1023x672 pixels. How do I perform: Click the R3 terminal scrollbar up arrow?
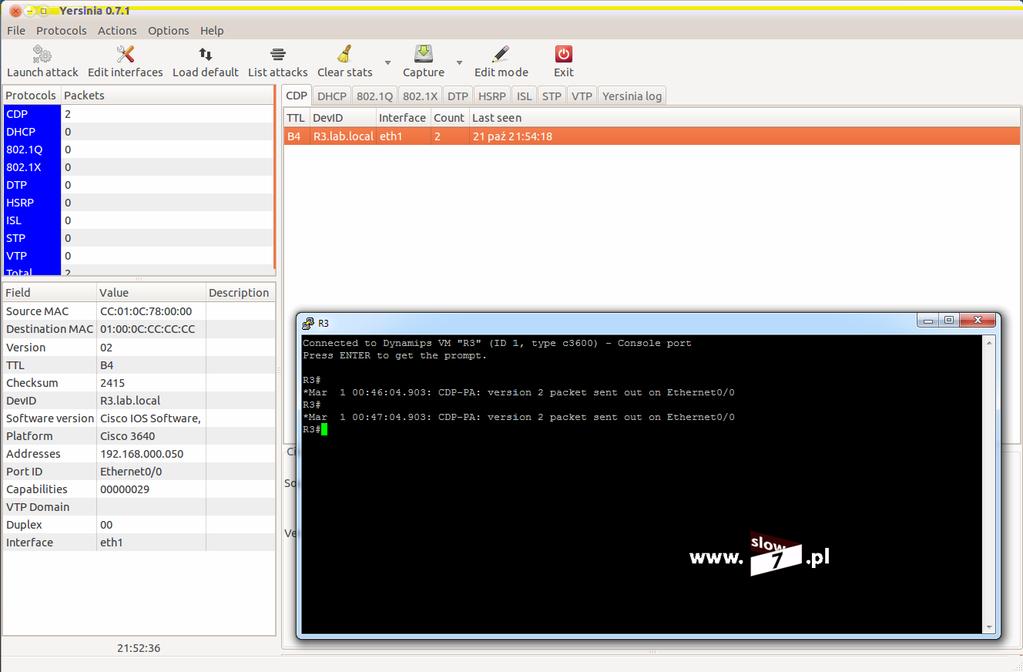(x=989, y=343)
